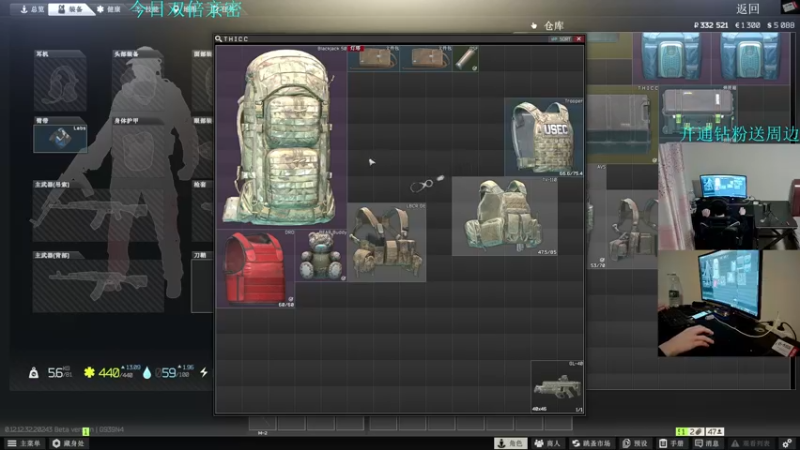This screenshot has width=800, height=450.
Task: Open the 主菜单 main menu
Action: 24,443
